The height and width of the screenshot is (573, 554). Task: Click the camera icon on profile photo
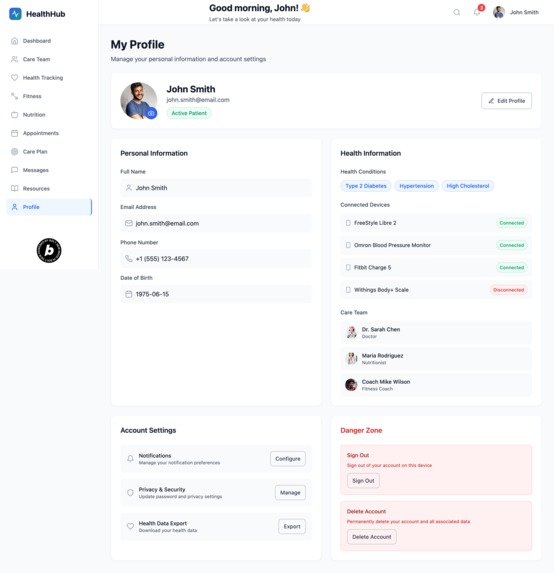point(151,113)
